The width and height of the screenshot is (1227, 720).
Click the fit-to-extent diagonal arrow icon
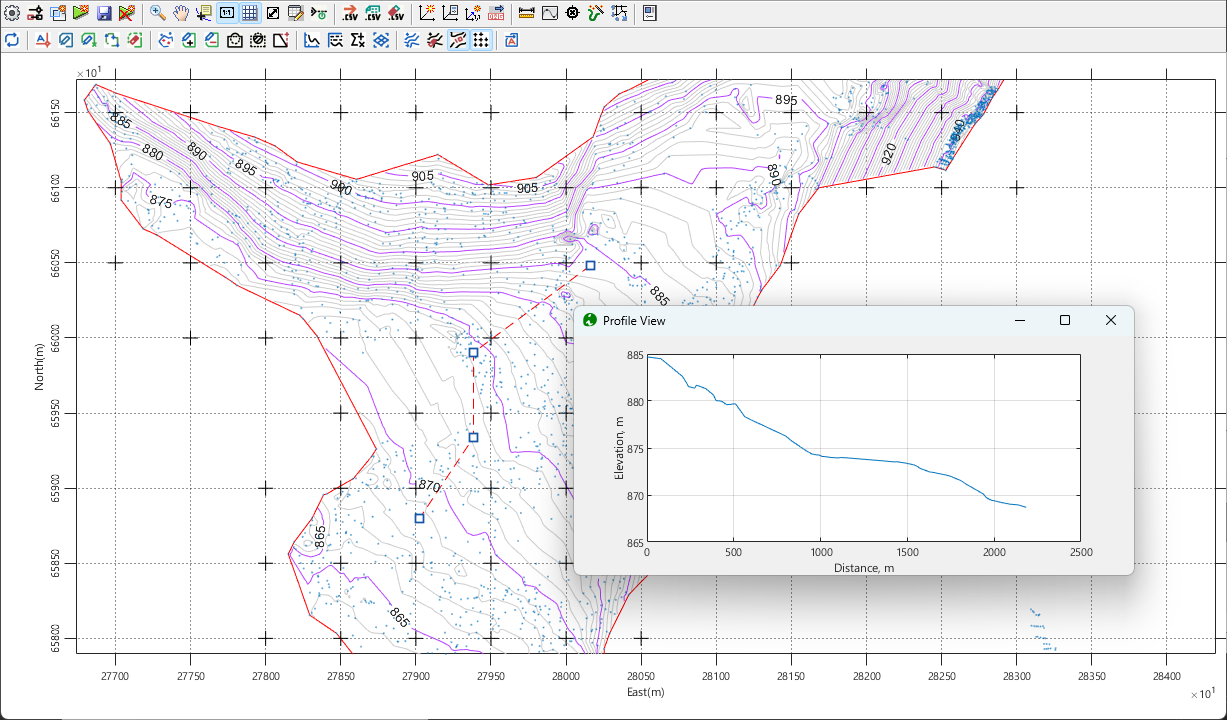(x=272, y=13)
